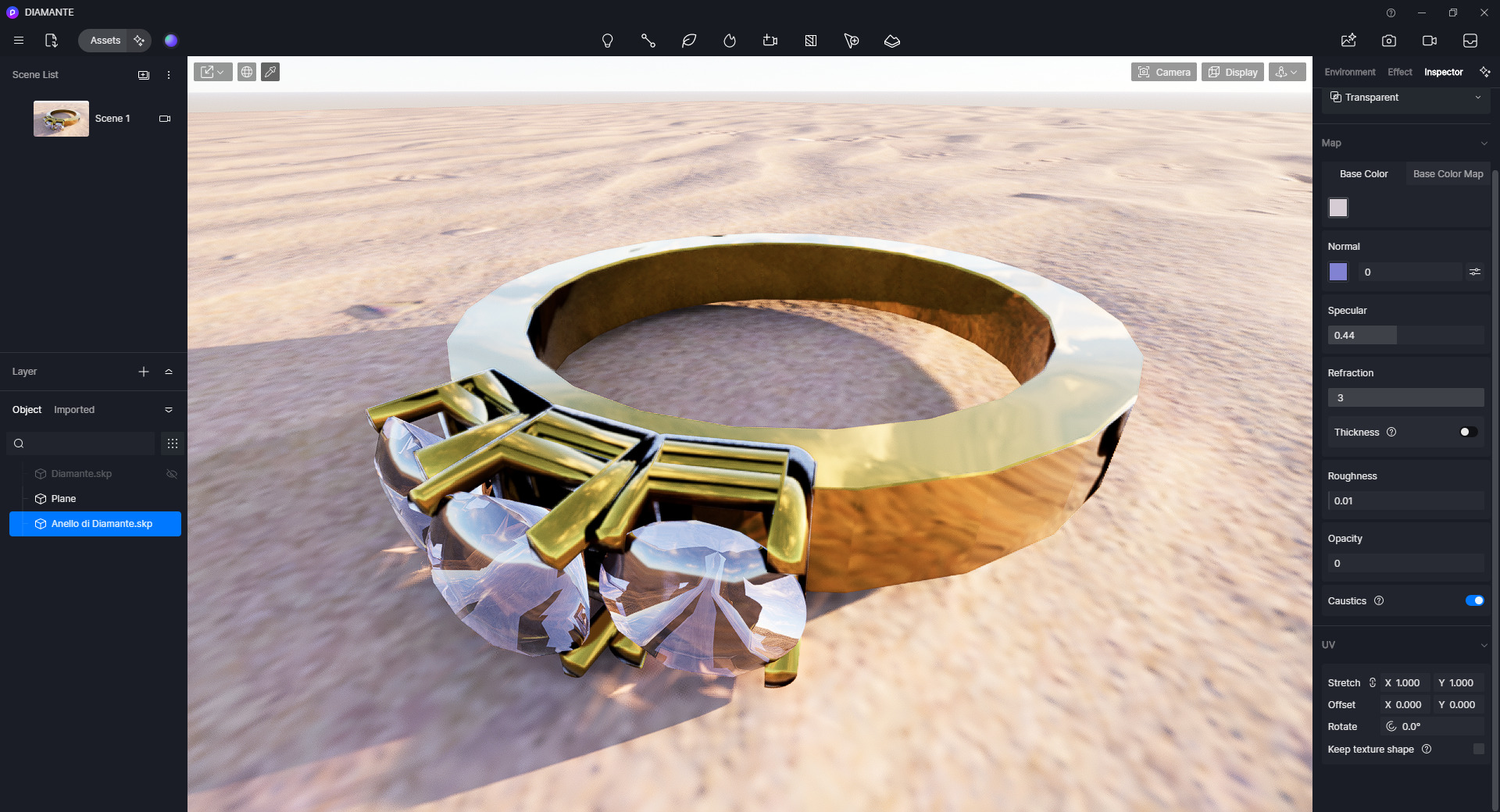Screen dimensions: 1500x812
Task: Open the panorama export icon
Action: coord(1470,41)
